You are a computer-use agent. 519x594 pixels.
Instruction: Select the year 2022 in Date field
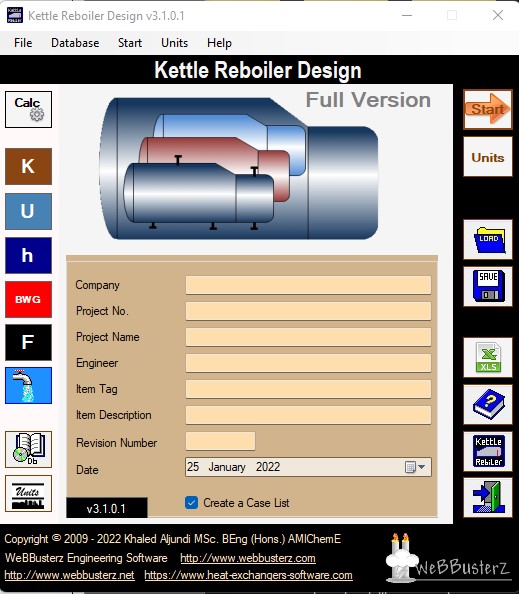268,467
